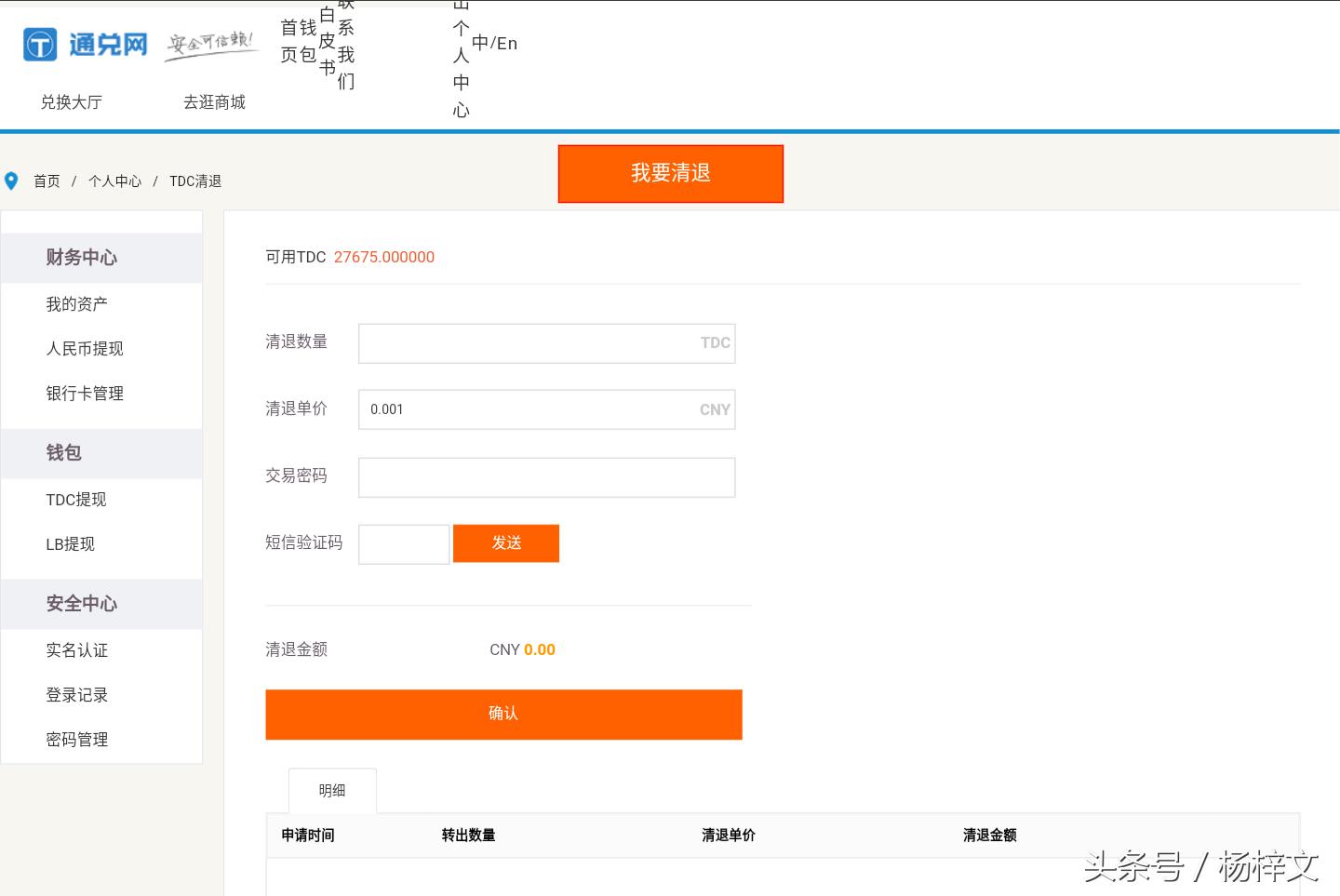The image size is (1340, 896).
Task: Go to 首页 in the breadcrumb
Action: coord(47,181)
